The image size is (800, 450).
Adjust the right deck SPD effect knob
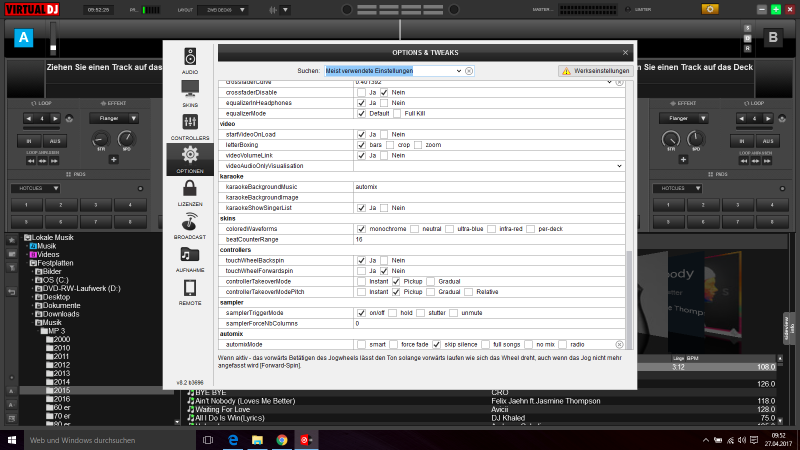coord(696,139)
